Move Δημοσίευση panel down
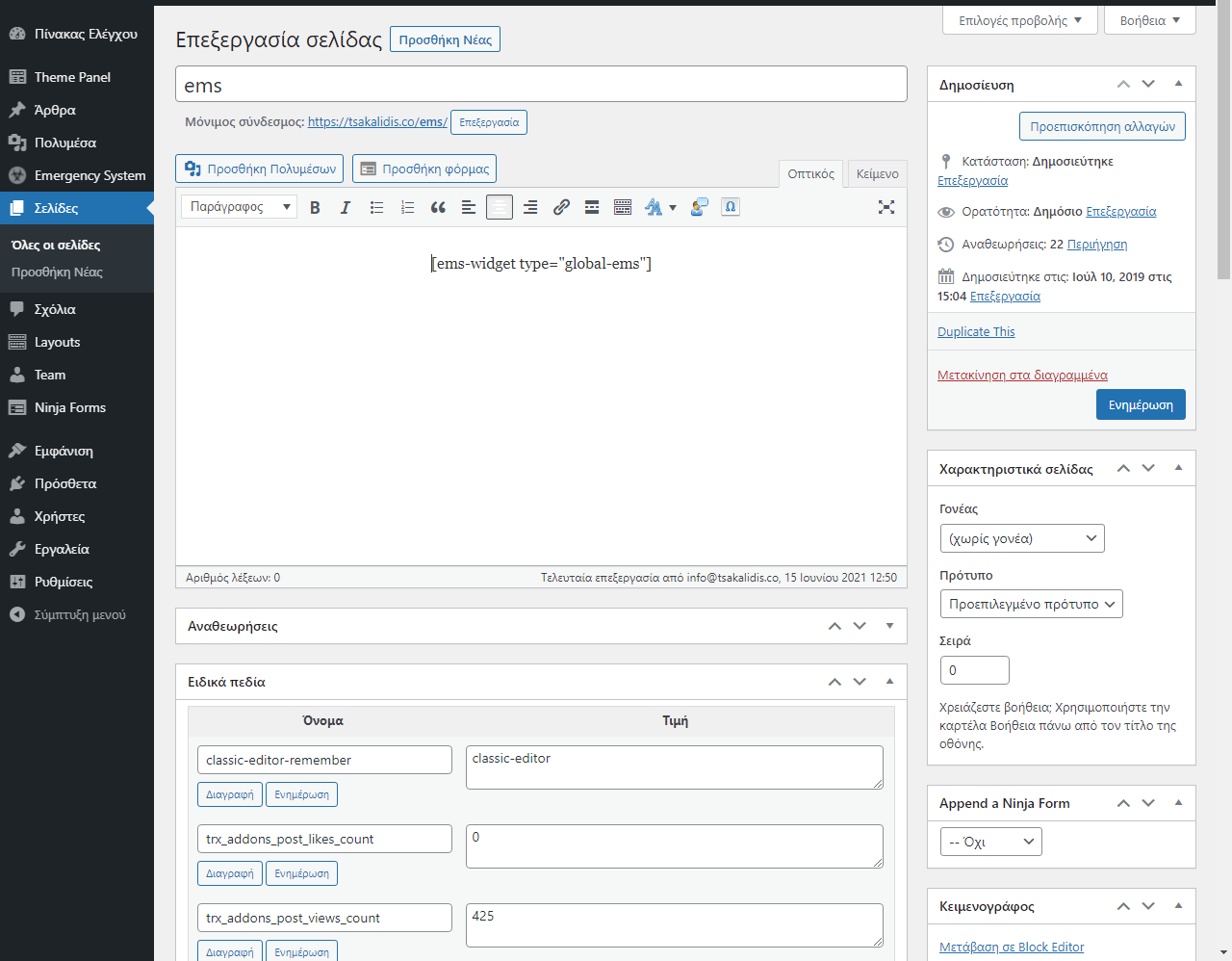This screenshot has height=961, width=1232. click(x=1148, y=84)
